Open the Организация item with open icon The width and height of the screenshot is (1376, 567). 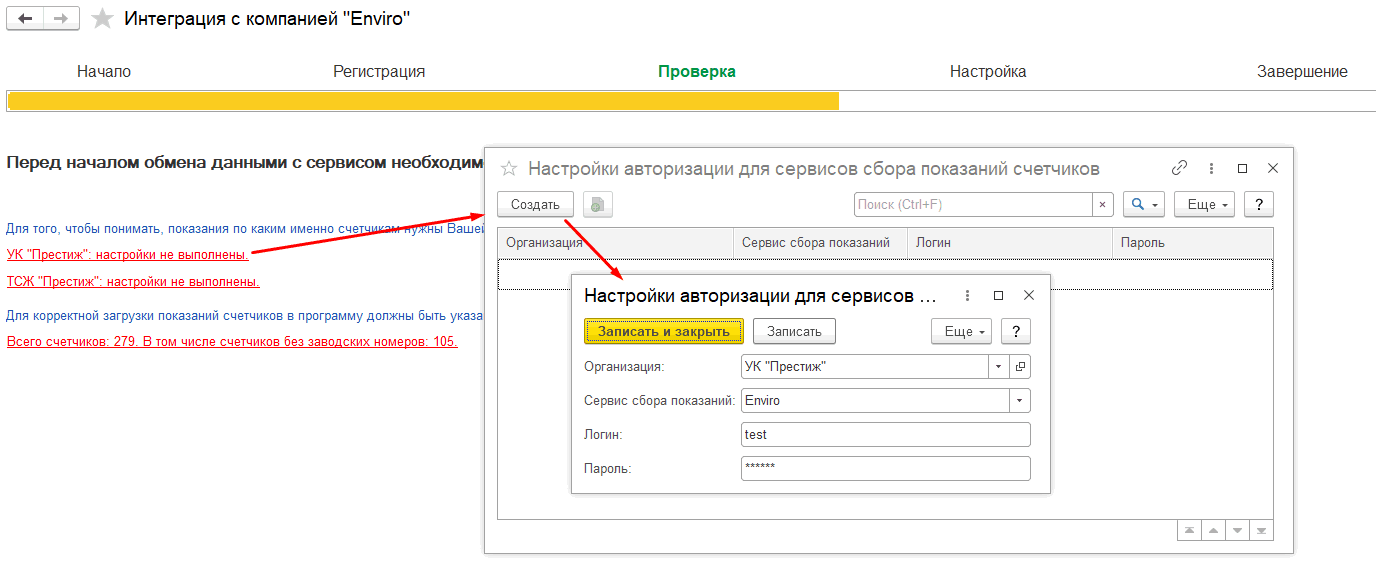click(x=1020, y=367)
